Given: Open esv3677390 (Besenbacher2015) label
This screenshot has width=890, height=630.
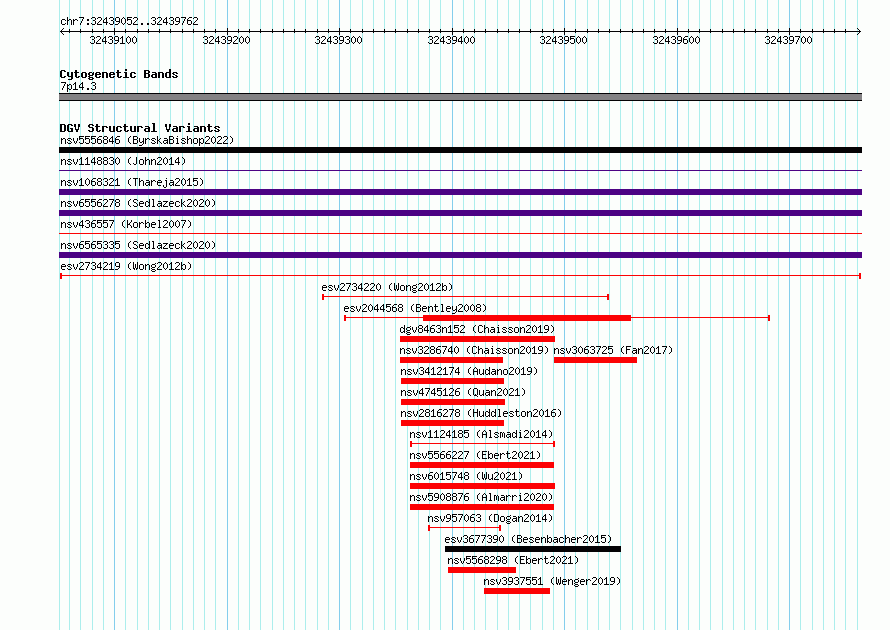Looking at the screenshot, I should [x=528, y=539].
